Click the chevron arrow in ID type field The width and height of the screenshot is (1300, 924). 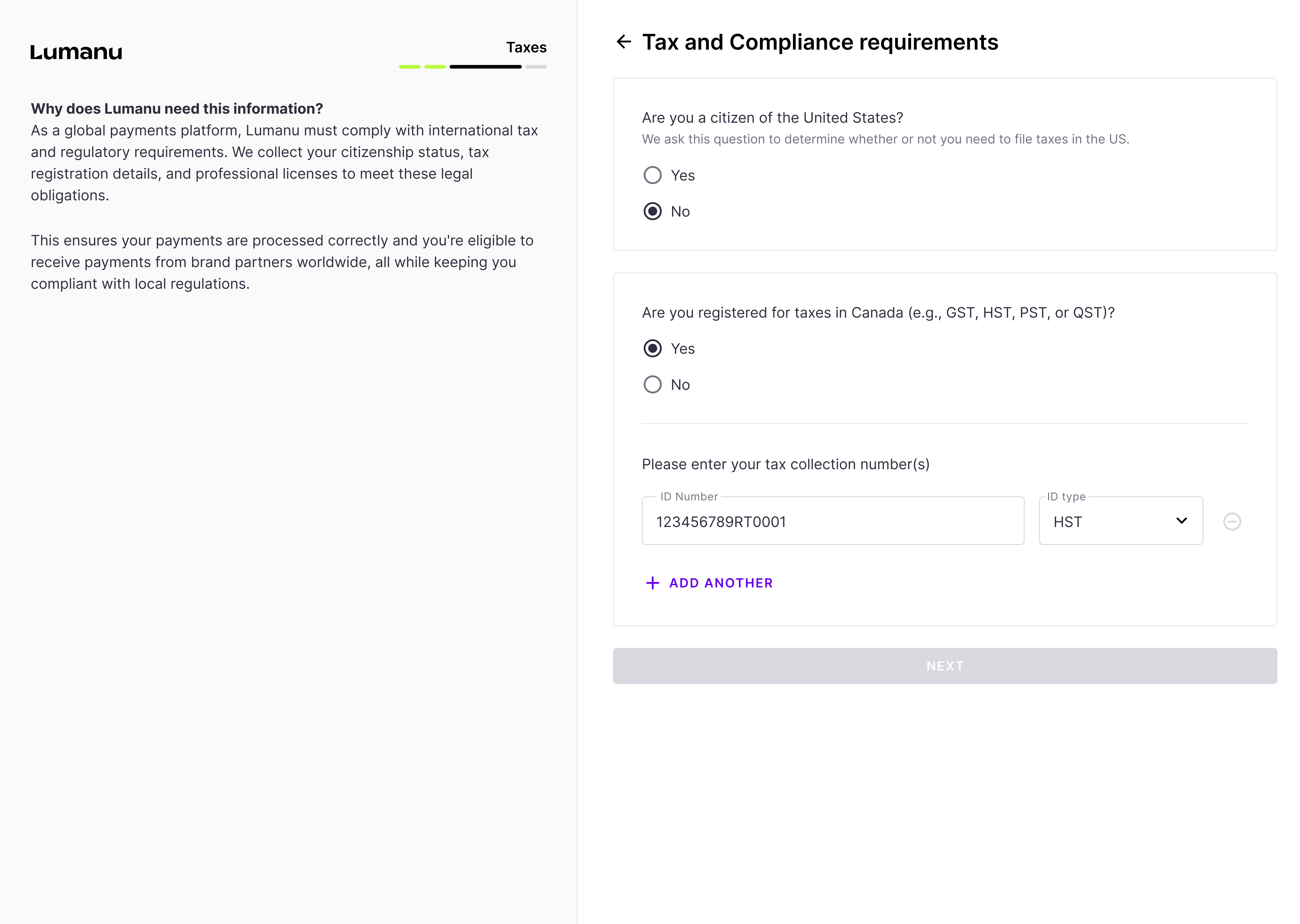pos(1182,521)
